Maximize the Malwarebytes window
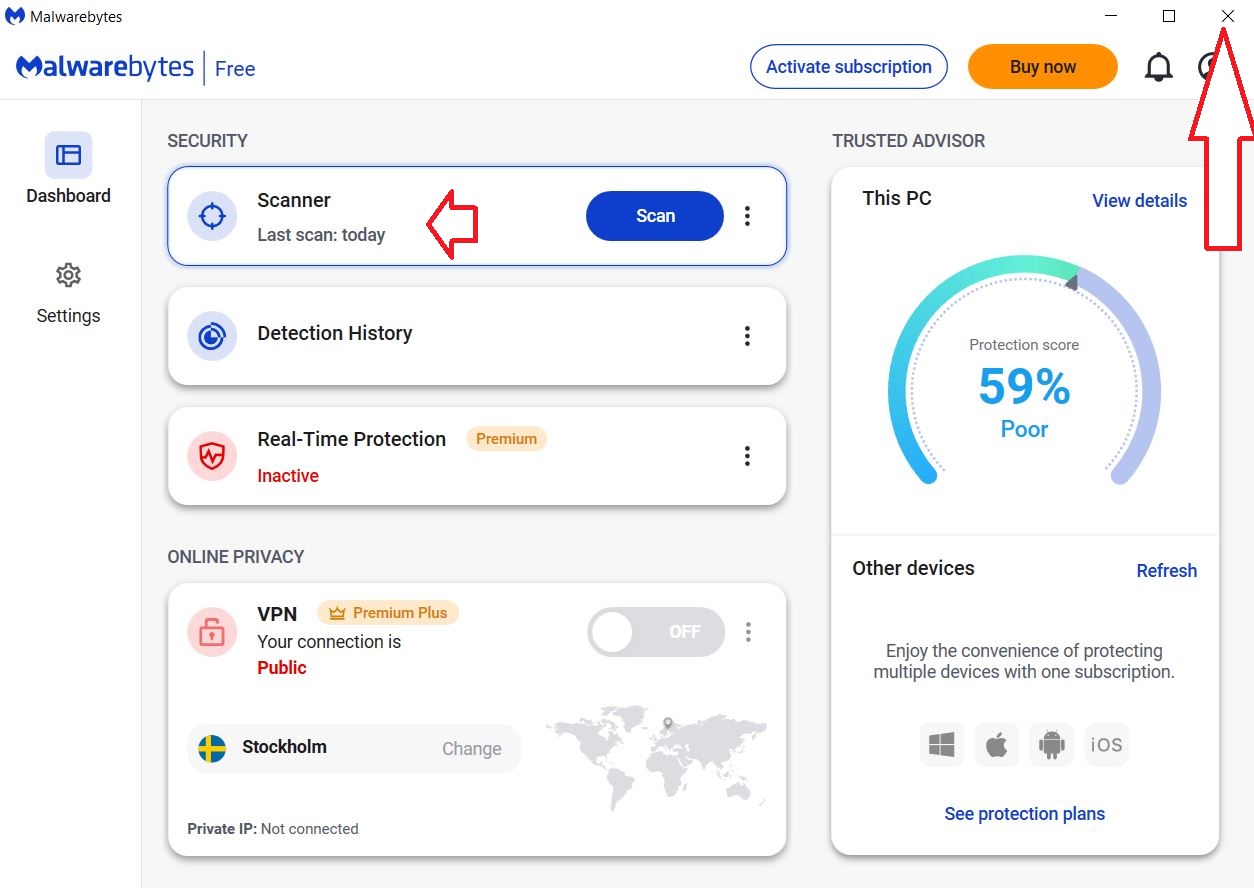Image resolution: width=1254 pixels, height=888 pixels. point(1169,16)
